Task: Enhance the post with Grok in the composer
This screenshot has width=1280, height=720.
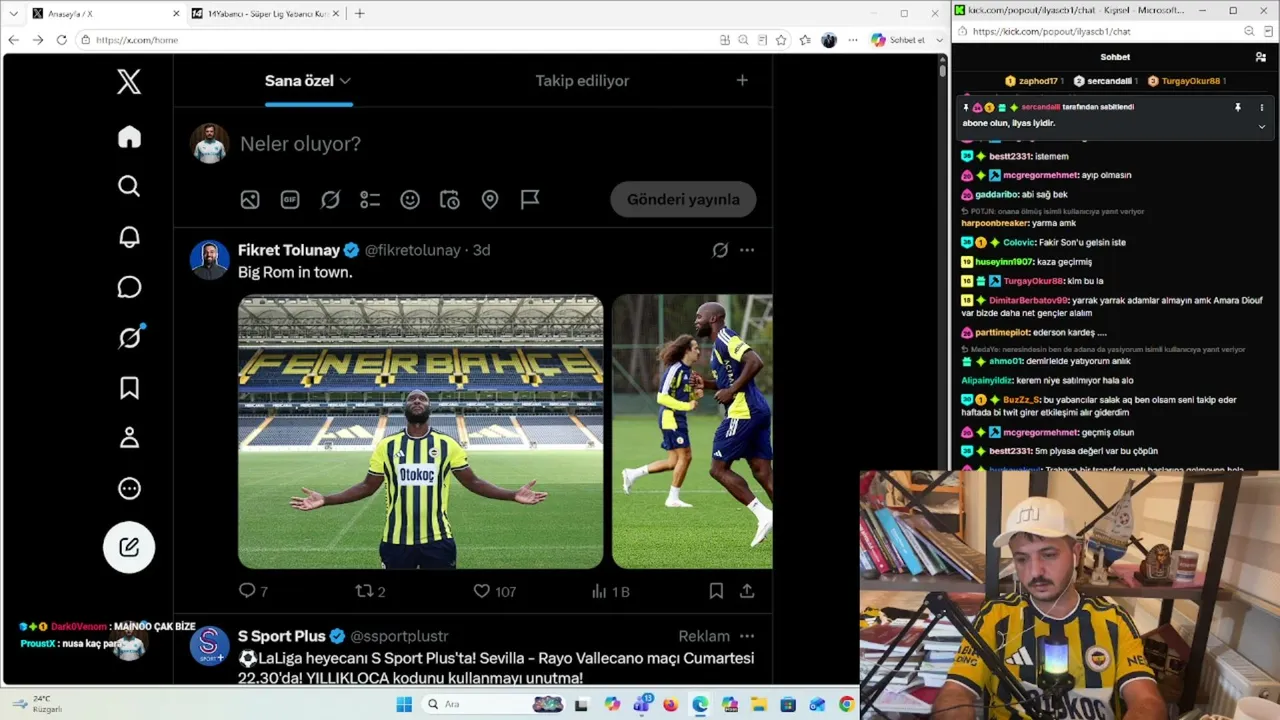Action: coord(330,200)
